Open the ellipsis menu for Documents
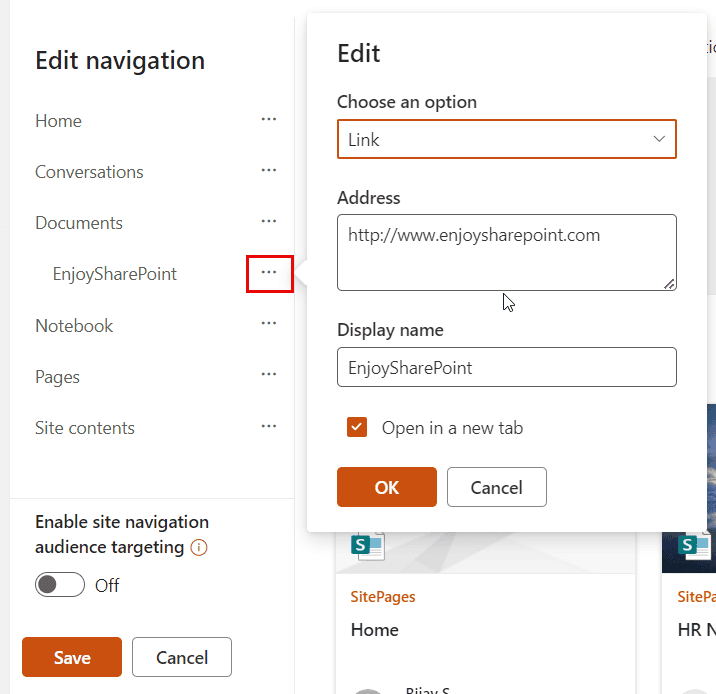The width and height of the screenshot is (716, 694). point(268,221)
